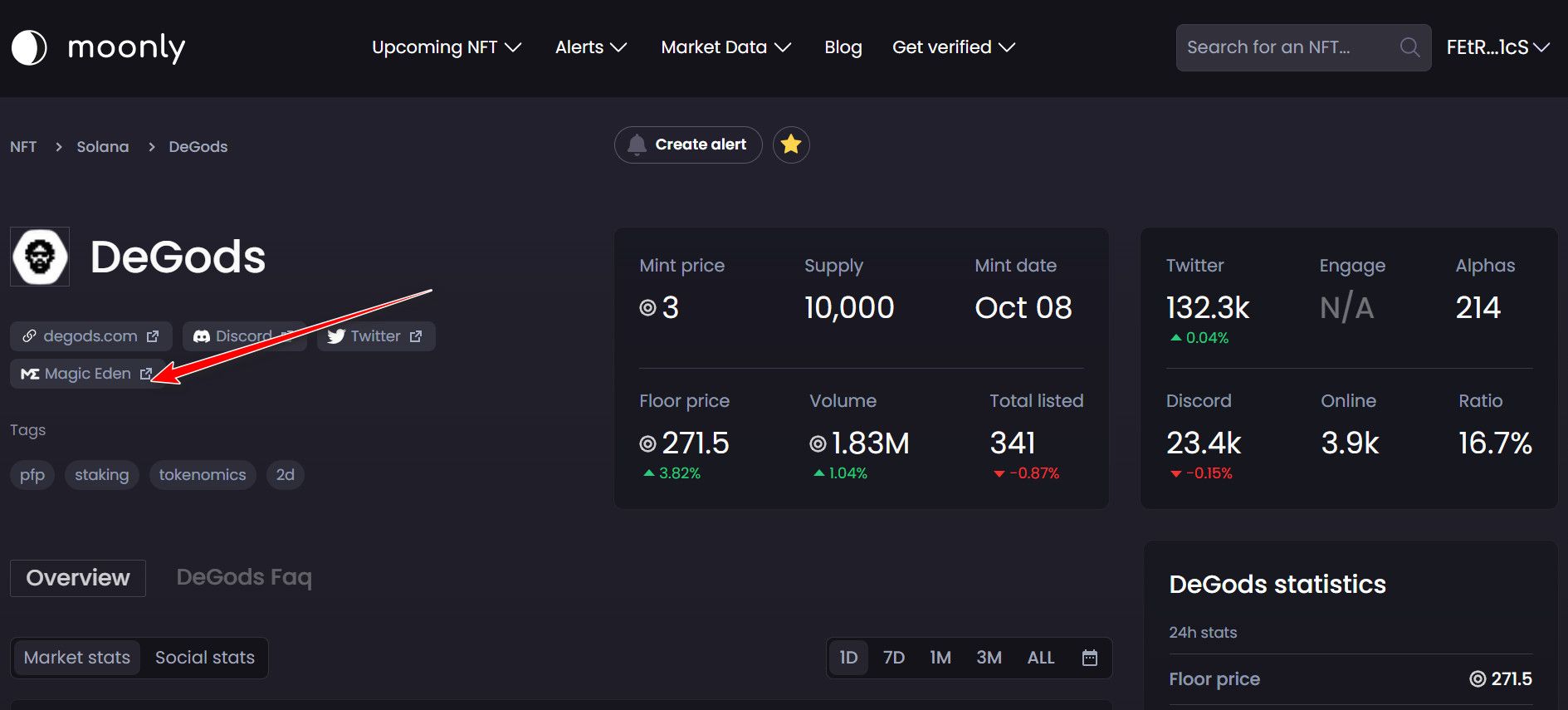Open the Blog page
Image resolution: width=1568 pixels, height=710 pixels.
click(843, 47)
